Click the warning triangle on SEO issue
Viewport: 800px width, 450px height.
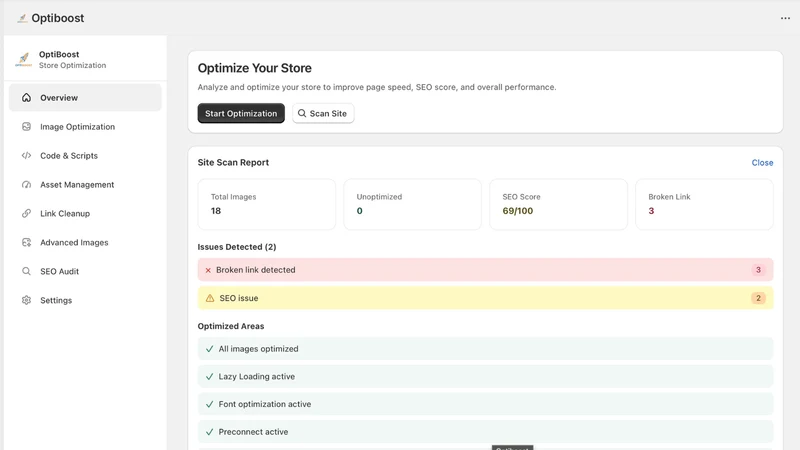coord(210,298)
